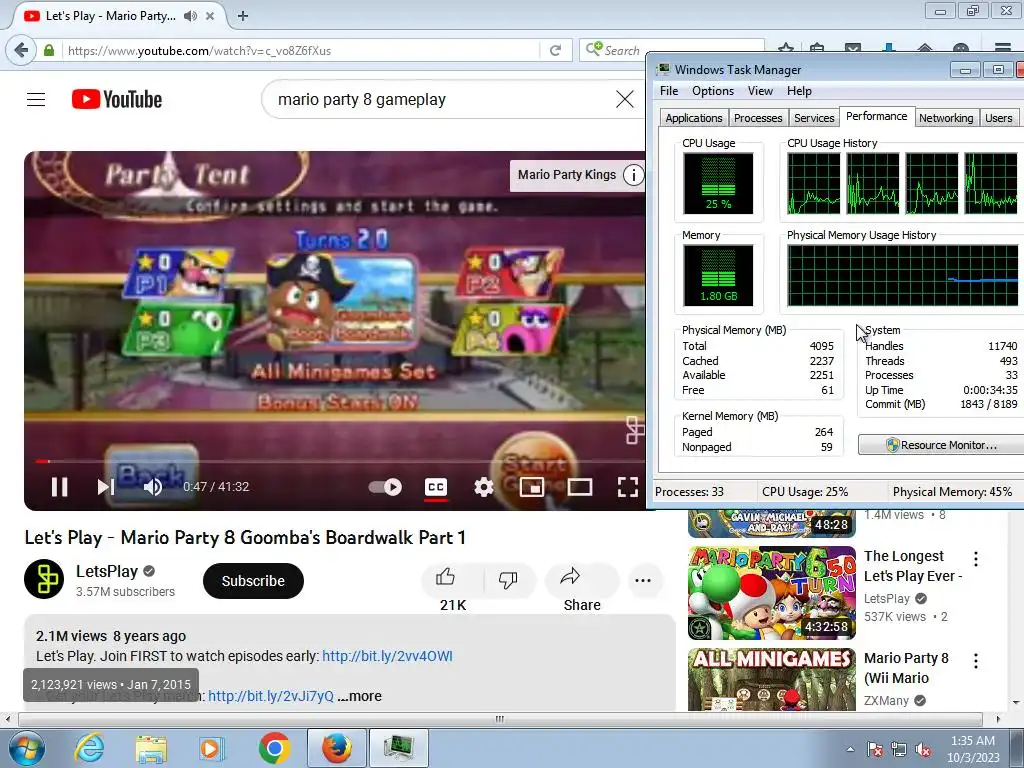
Task: Pause the video playback
Action: click(59, 487)
